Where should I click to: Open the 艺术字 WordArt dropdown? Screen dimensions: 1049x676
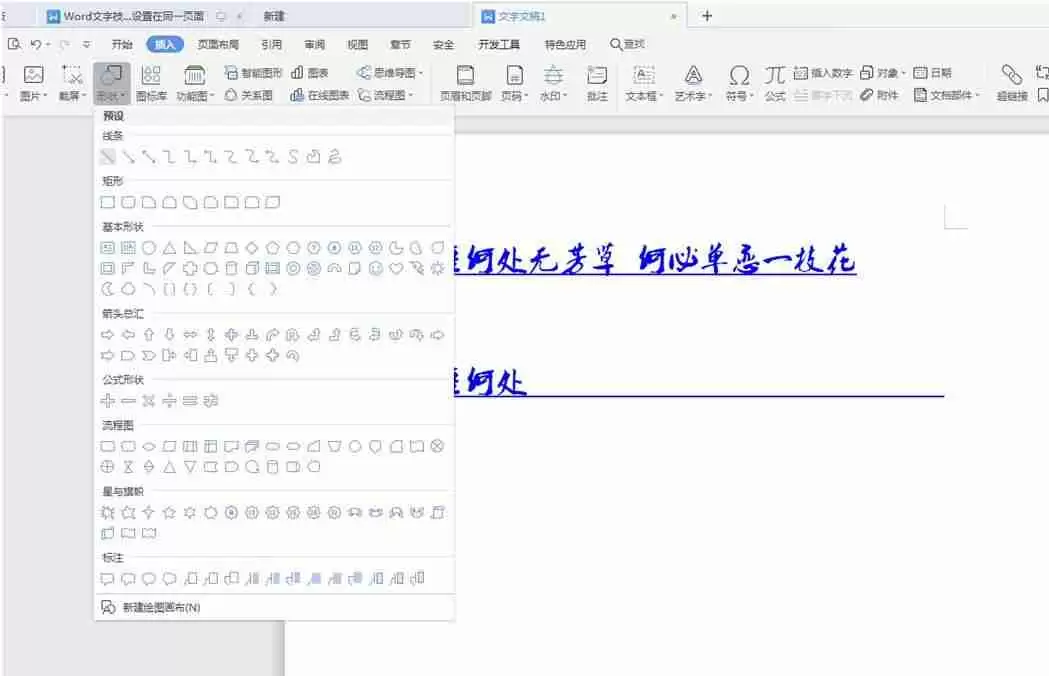coord(692,80)
